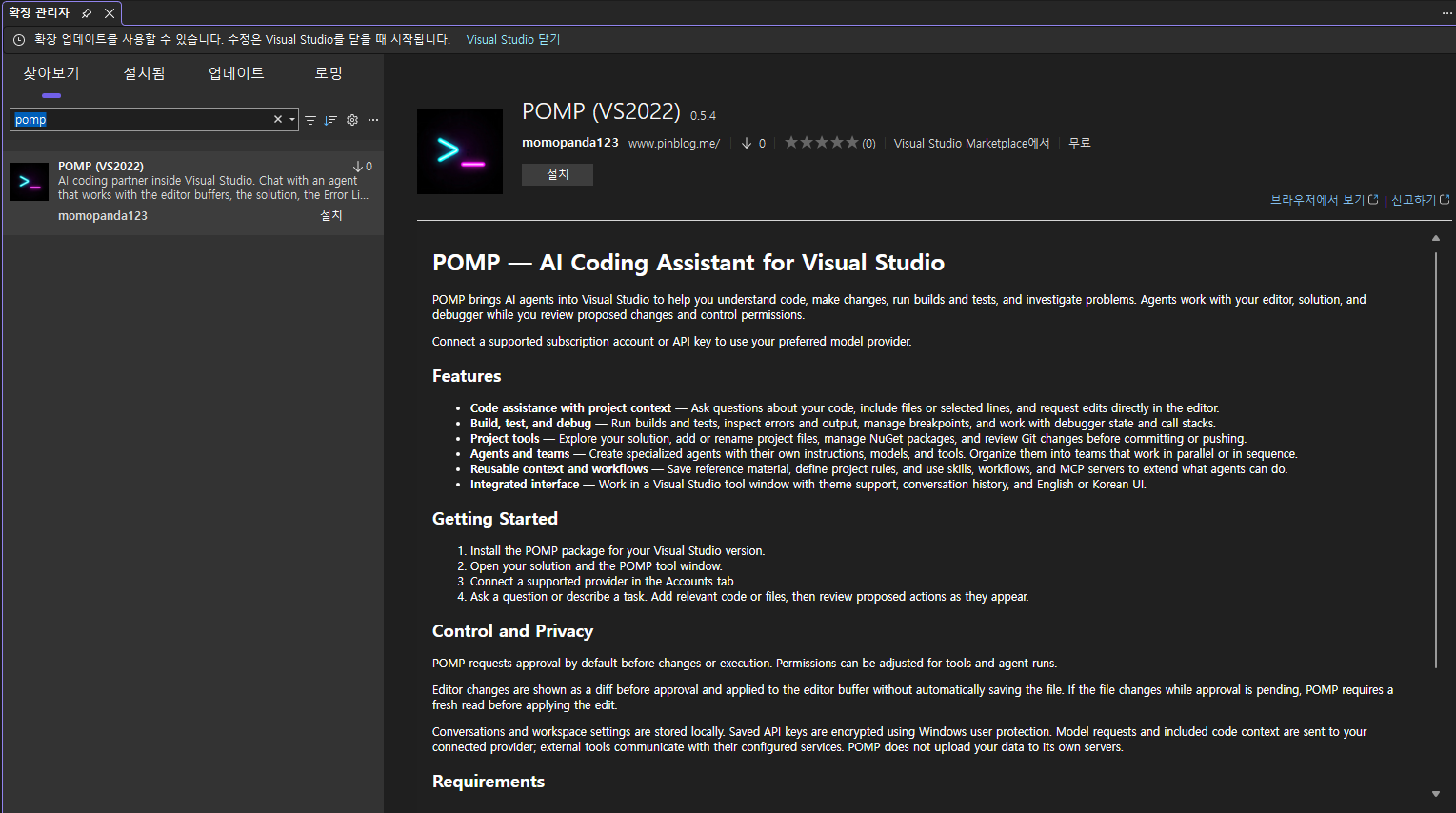Image resolution: width=1456 pixels, height=813 pixels.
Task: Click momopanda123 author in details header
Action: click(x=570, y=143)
